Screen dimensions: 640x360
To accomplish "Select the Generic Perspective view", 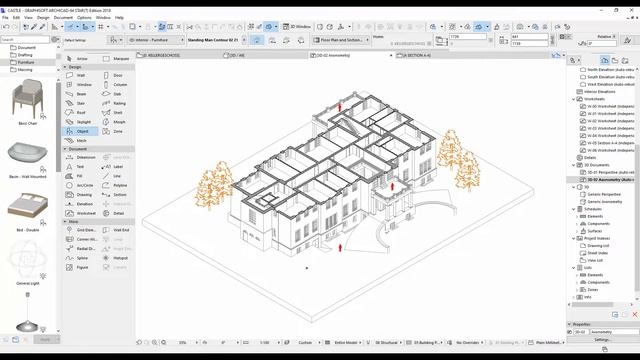I will pyautogui.click(x=604, y=195).
